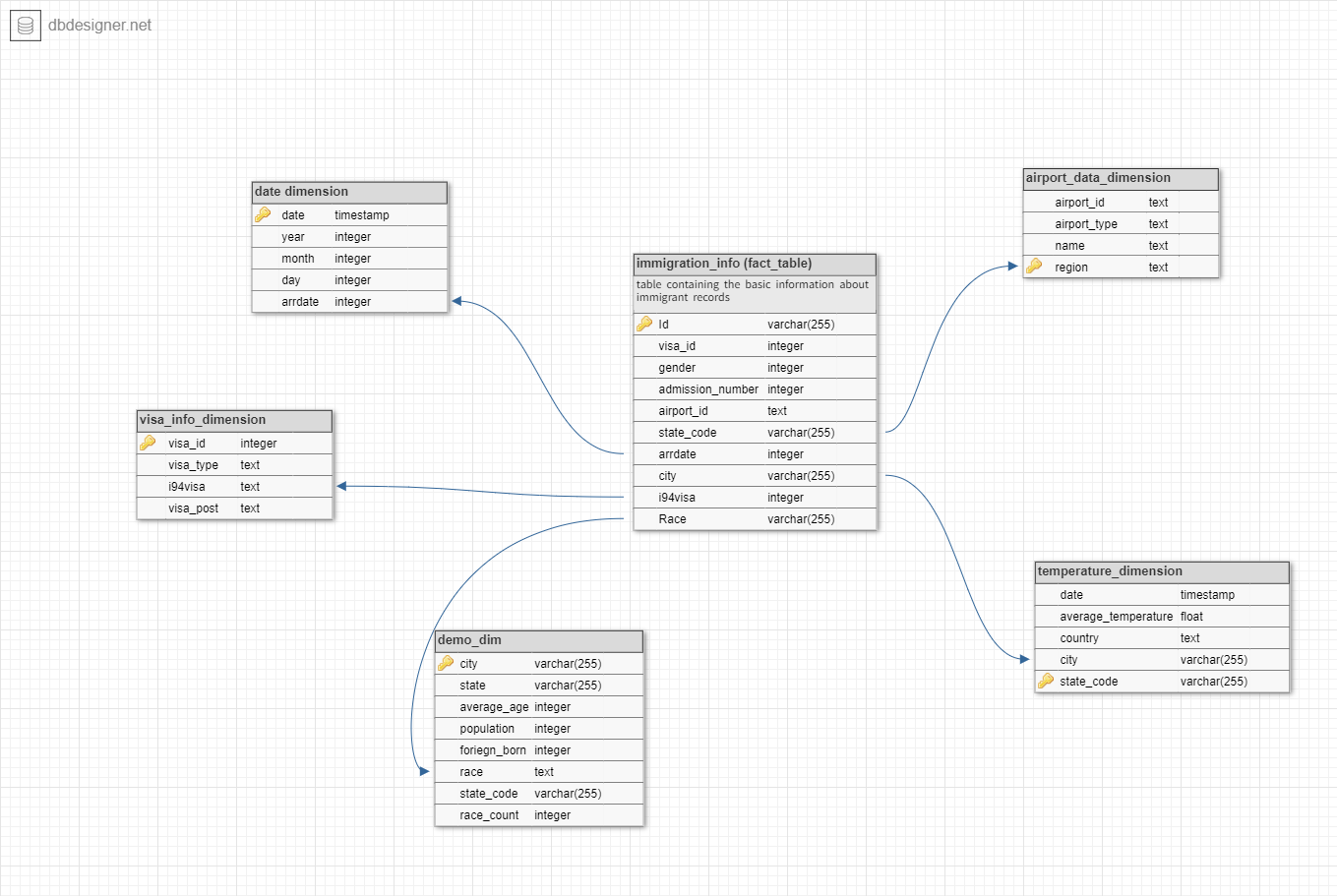Click arrowhead pointing at date dimension arrdate
1337x896 pixels.
coord(457,301)
